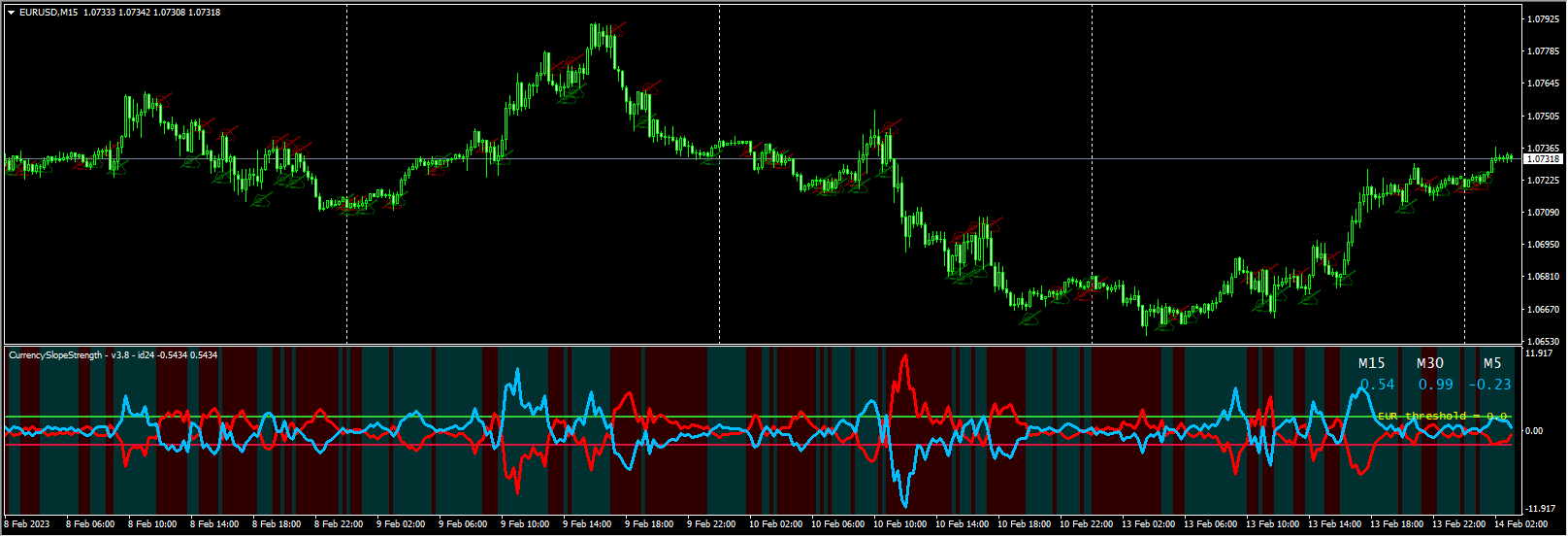The image size is (1568, 537).
Task: Click the 9 Feb 14:00 time axis label
Action: coord(587,524)
